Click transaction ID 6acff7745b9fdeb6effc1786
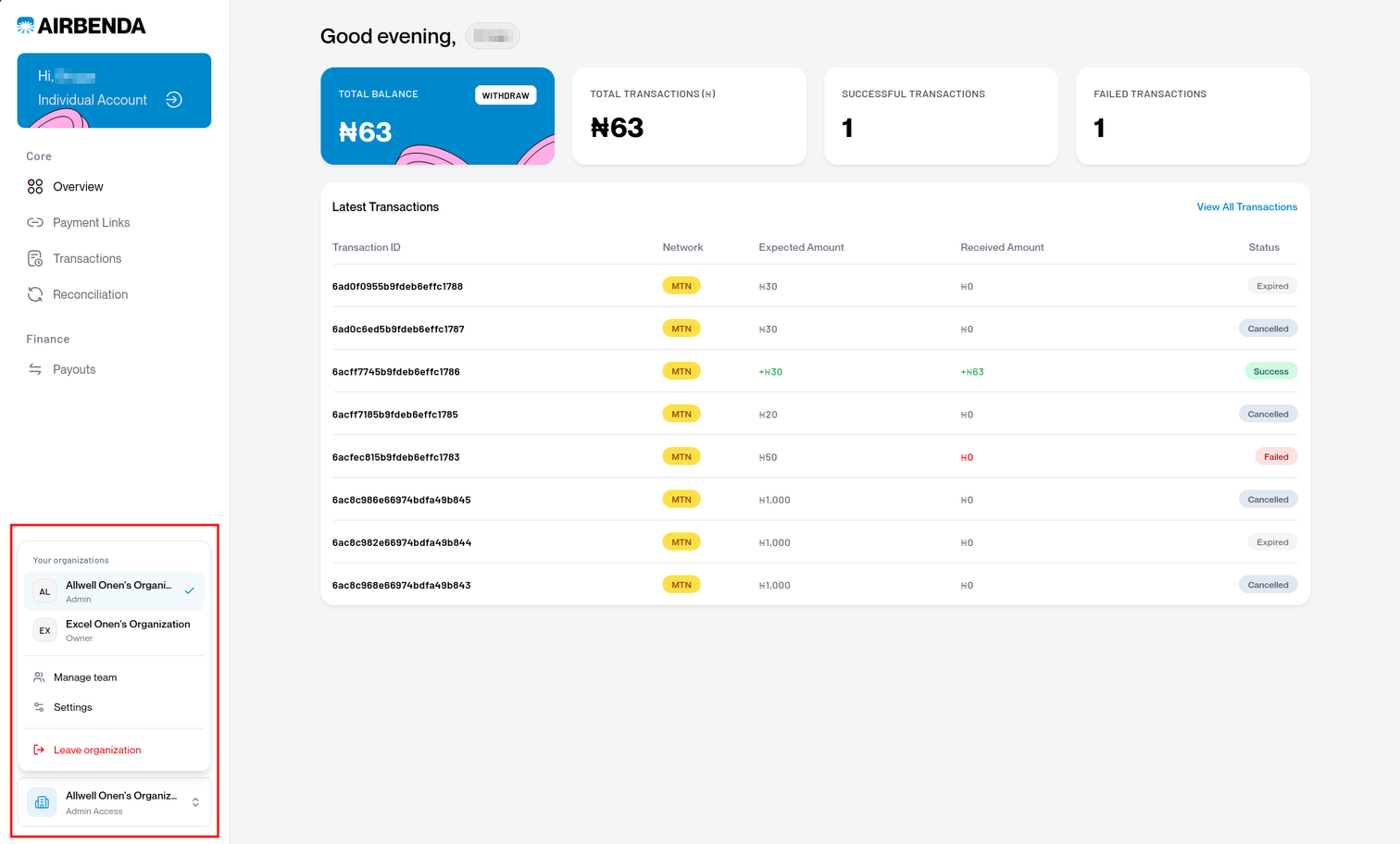Viewport: 1400px width, 844px height. [395, 372]
